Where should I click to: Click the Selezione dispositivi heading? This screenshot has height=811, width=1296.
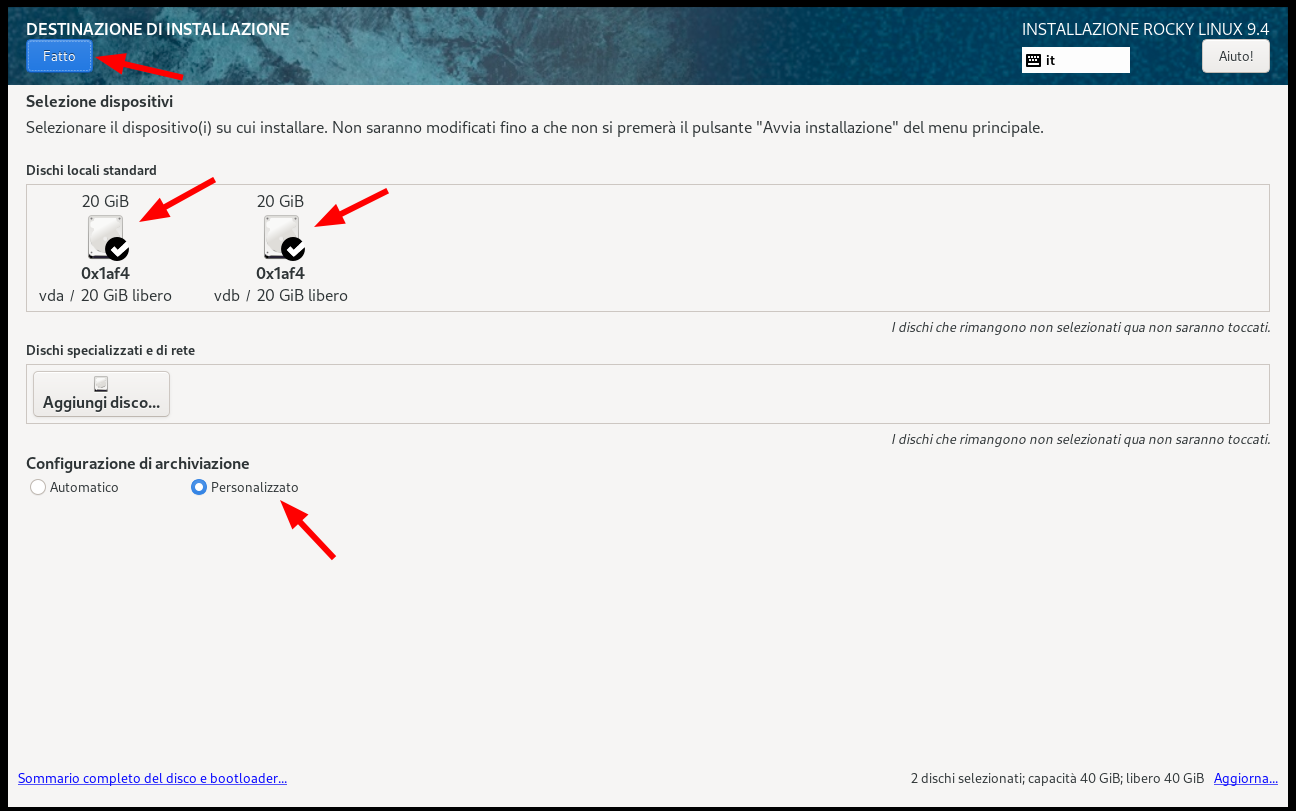[99, 101]
